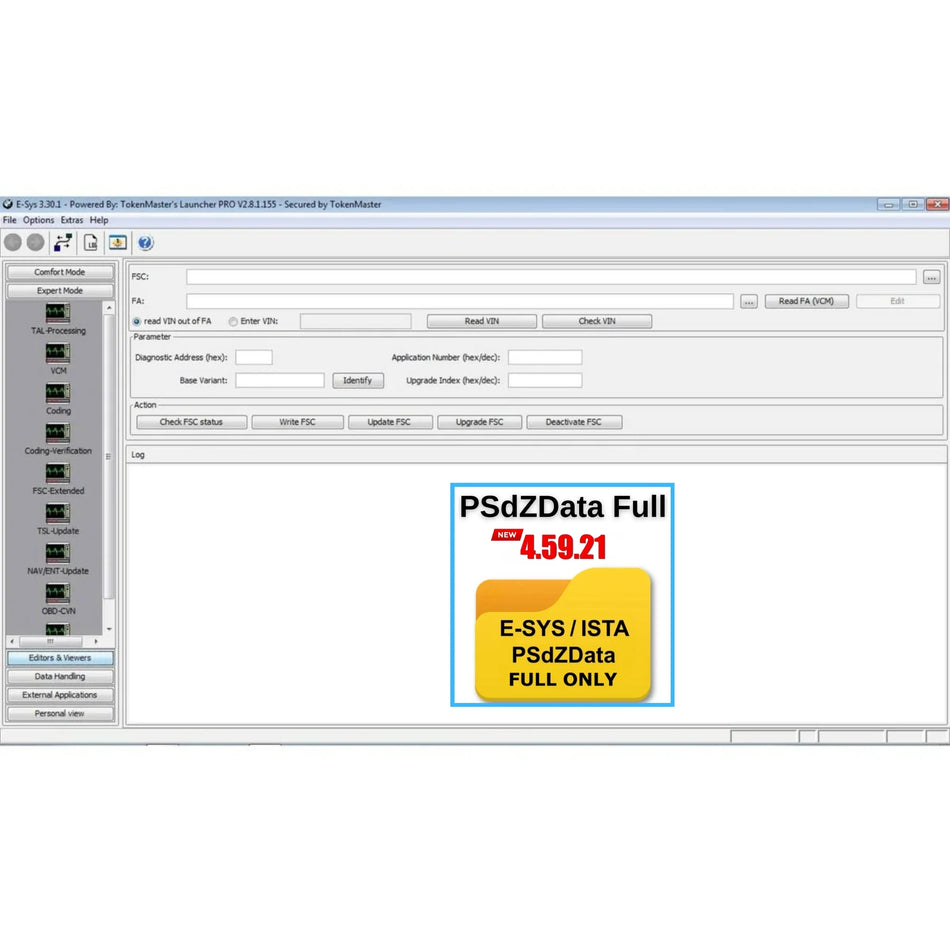Open the Coding module icon
950x950 pixels.
58,393
